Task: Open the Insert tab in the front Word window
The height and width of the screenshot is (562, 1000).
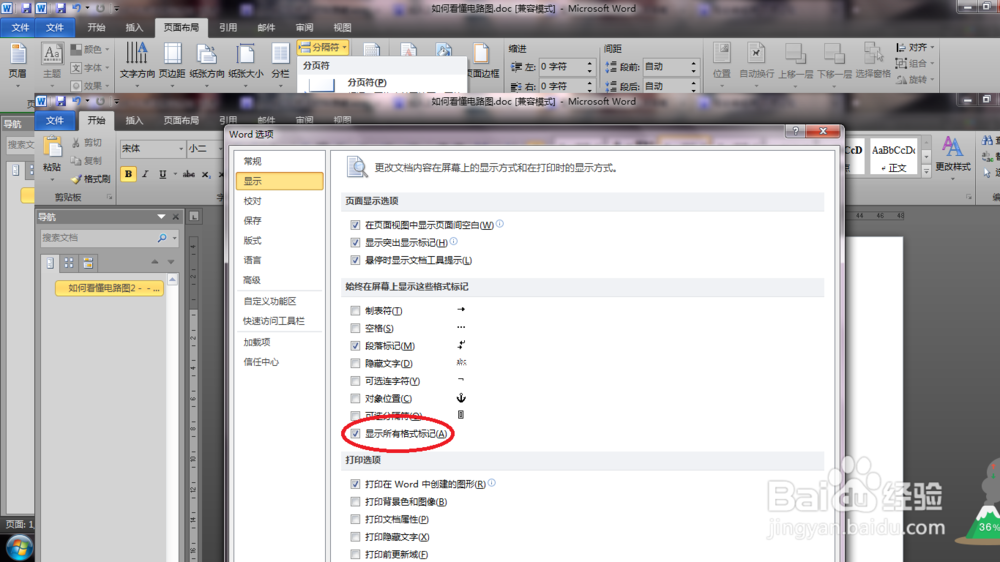Action: pyautogui.click(x=134, y=120)
